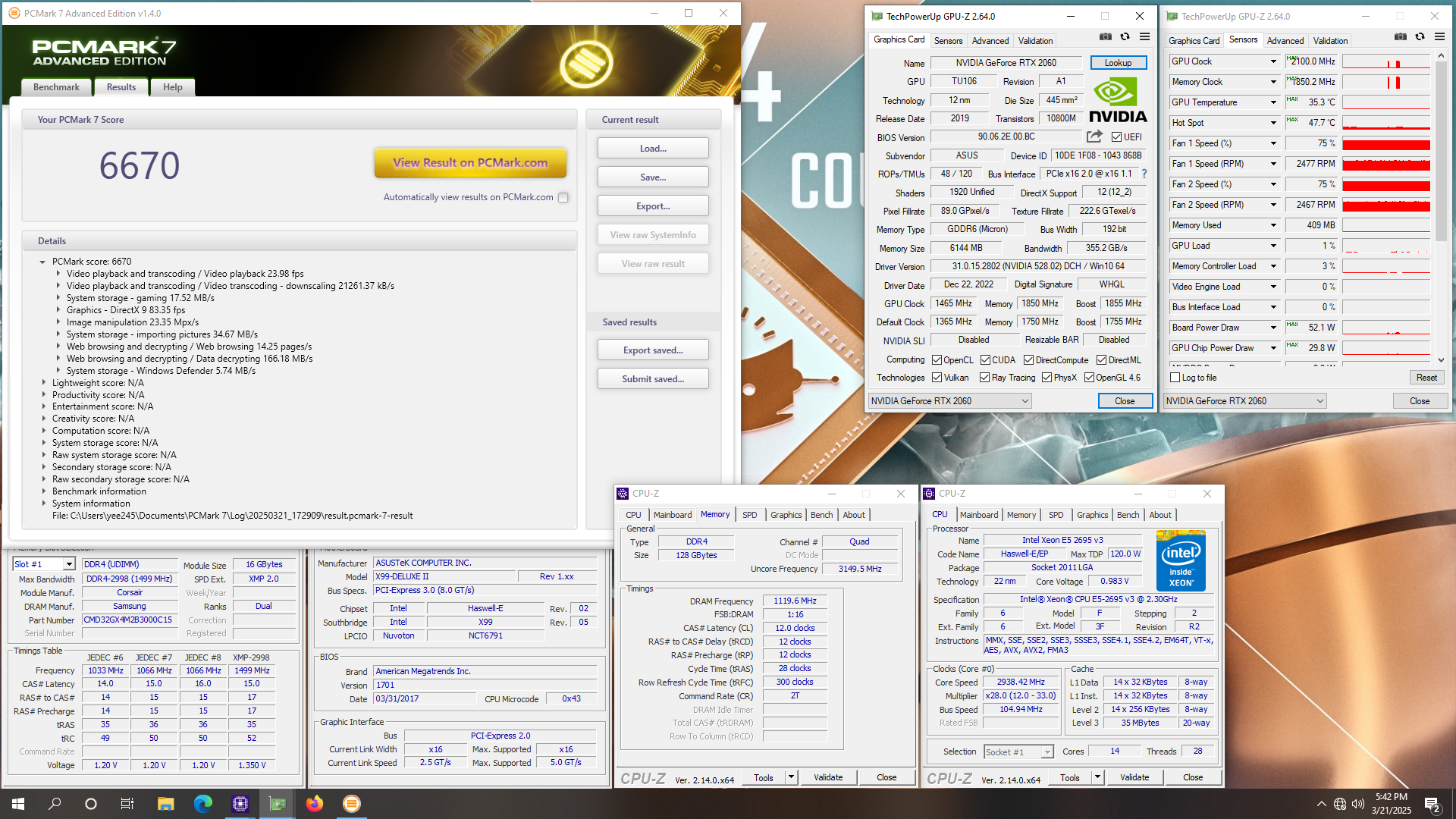
Task: Click the PCMark 7 title bar app icon
Action: point(14,13)
